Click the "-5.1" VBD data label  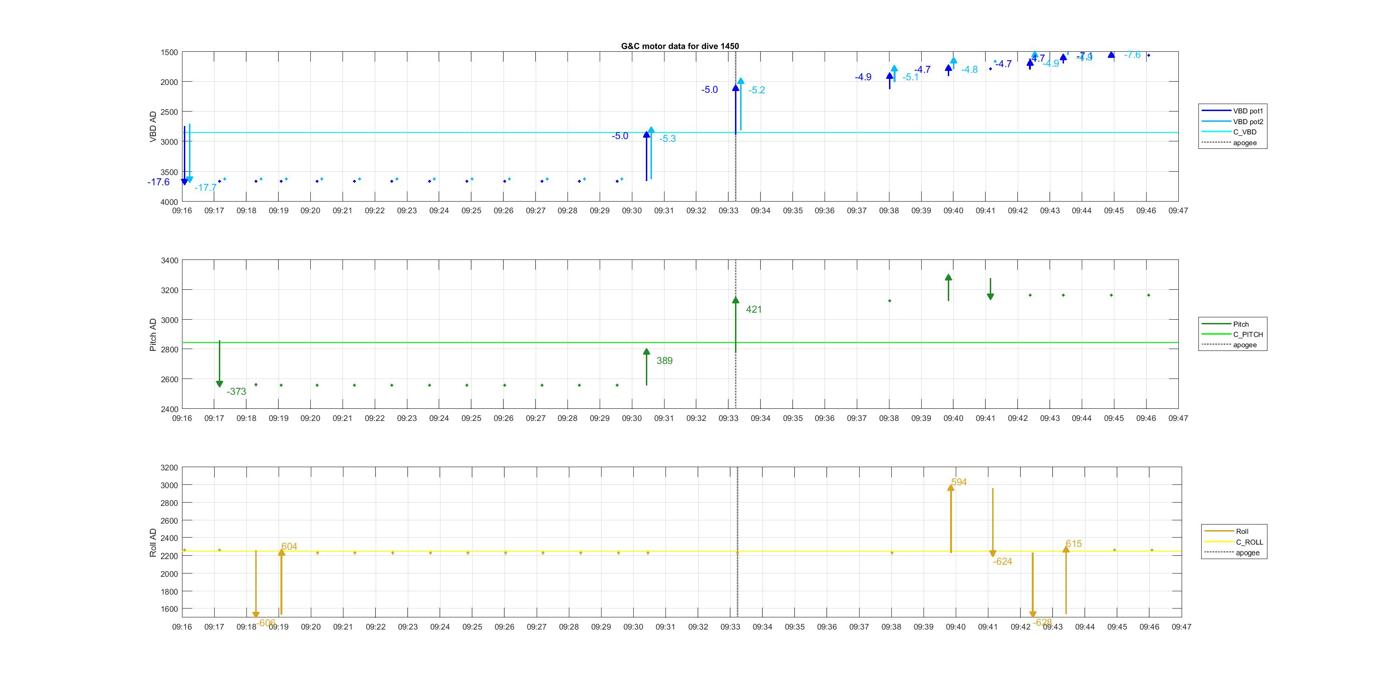(911, 77)
